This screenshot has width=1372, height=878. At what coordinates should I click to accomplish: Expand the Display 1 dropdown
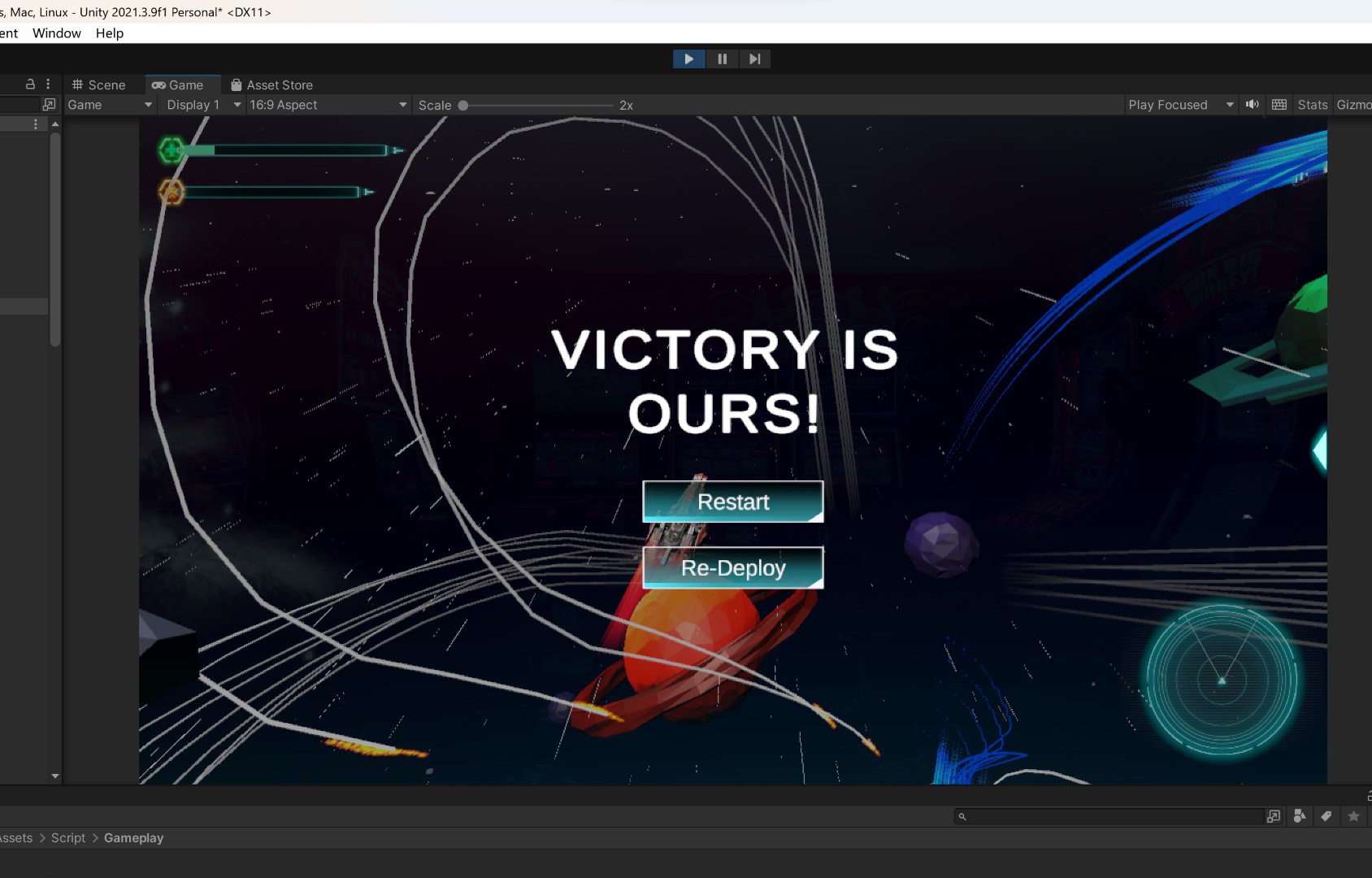click(x=203, y=105)
